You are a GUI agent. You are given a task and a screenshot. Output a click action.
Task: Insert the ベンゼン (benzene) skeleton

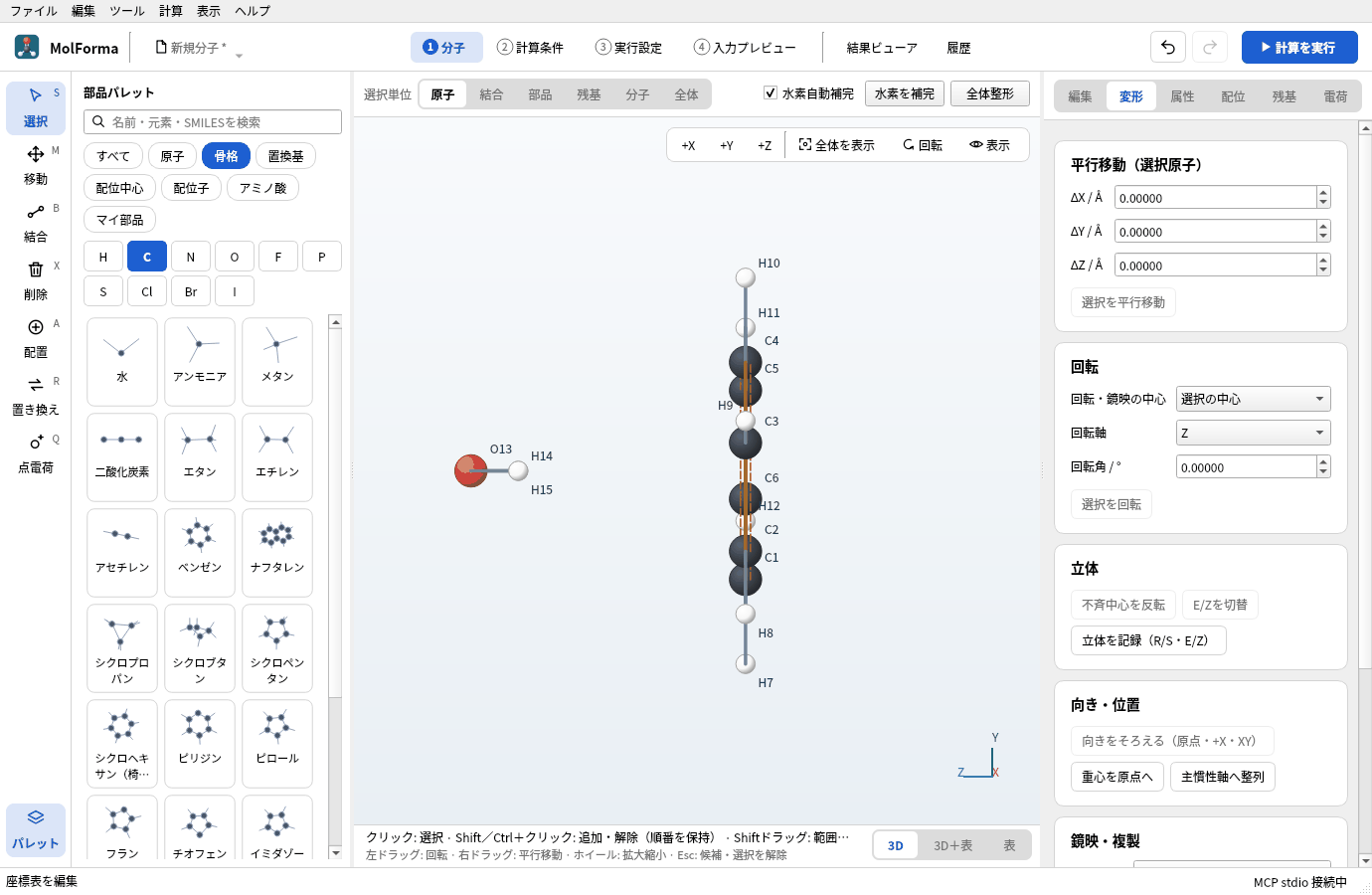pyautogui.click(x=200, y=553)
